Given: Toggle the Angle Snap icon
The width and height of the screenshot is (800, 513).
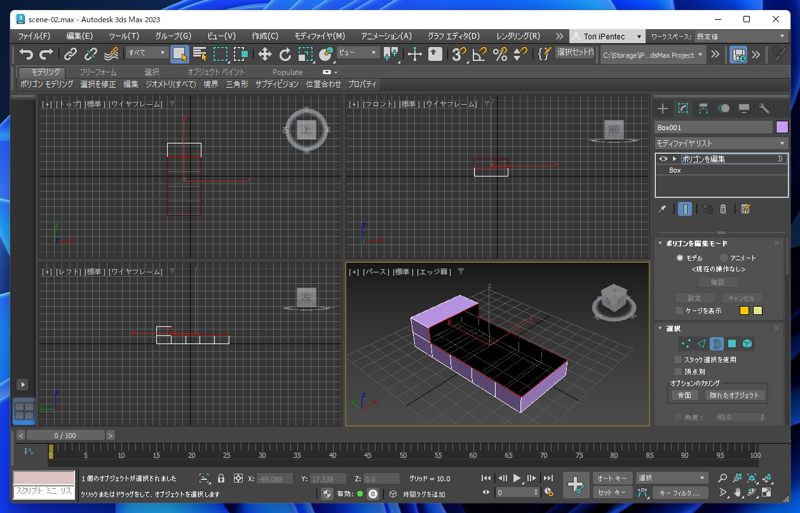Looking at the screenshot, I should [479, 54].
